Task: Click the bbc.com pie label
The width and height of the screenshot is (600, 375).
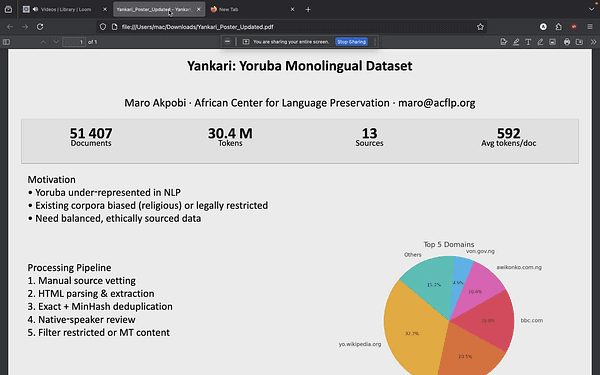Action: (532, 320)
